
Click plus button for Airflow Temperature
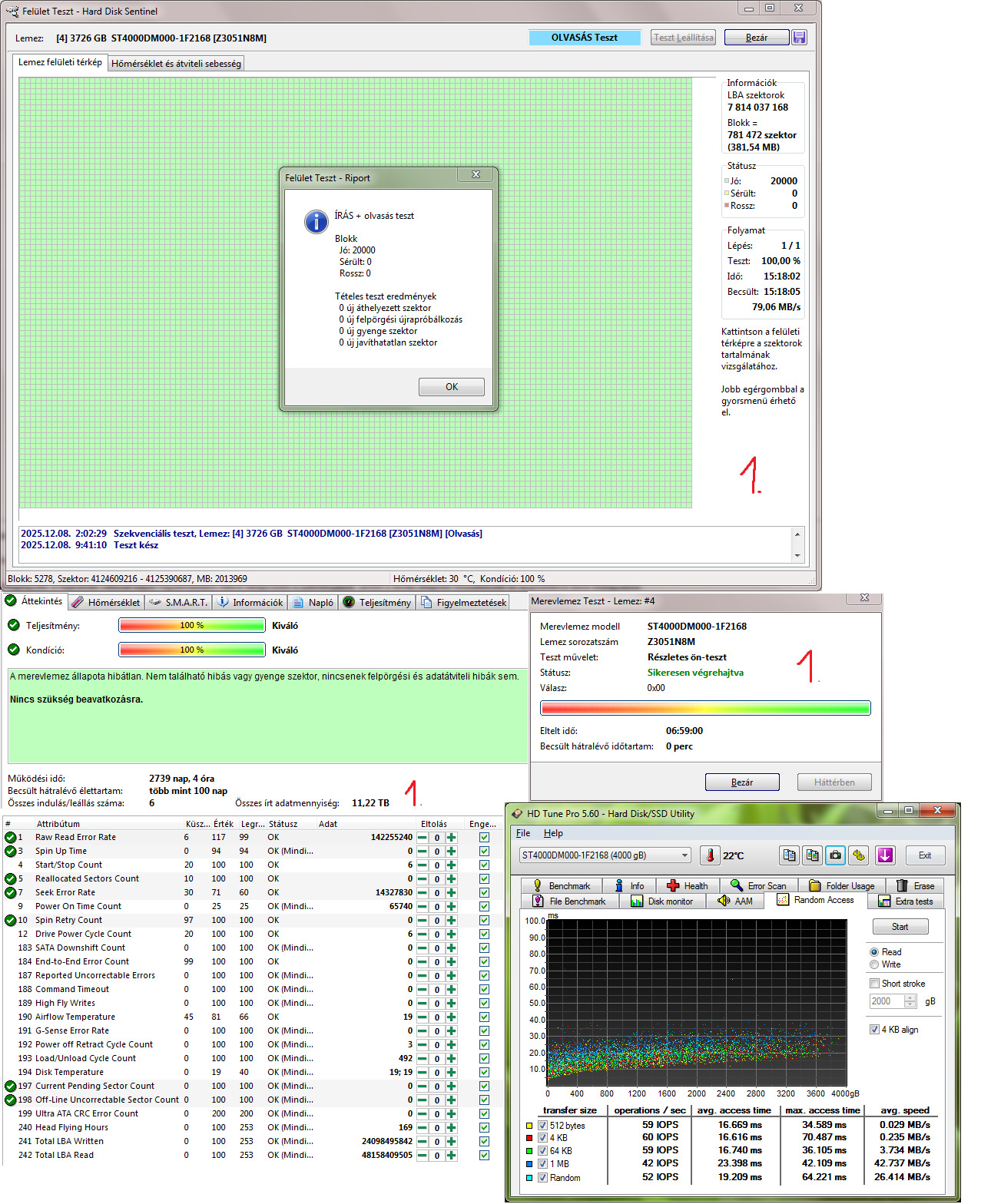[x=451, y=1017]
